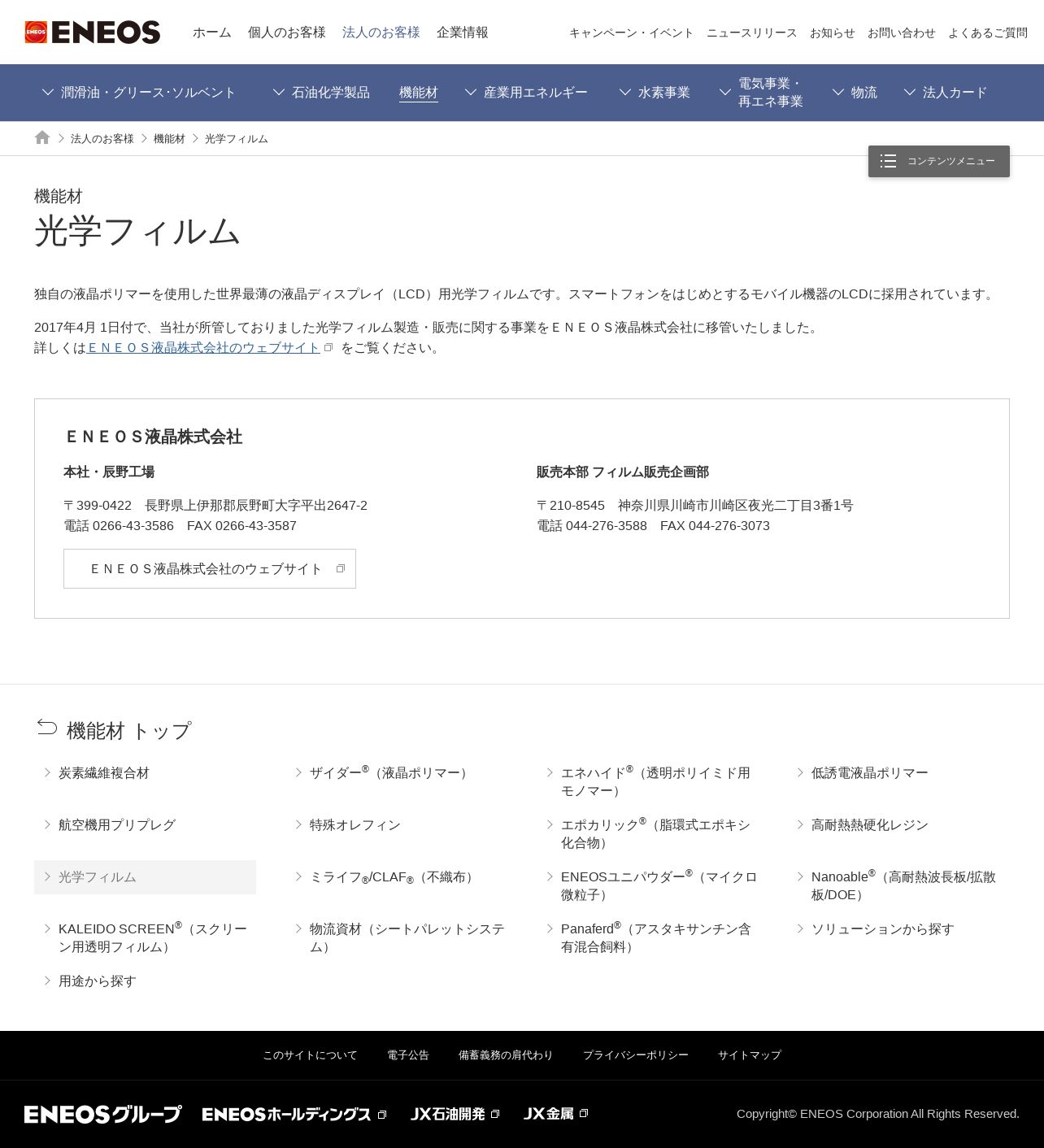The image size is (1044, 1148).
Task: Click 法人のお客様 in breadcrumb
Action: [x=102, y=139]
